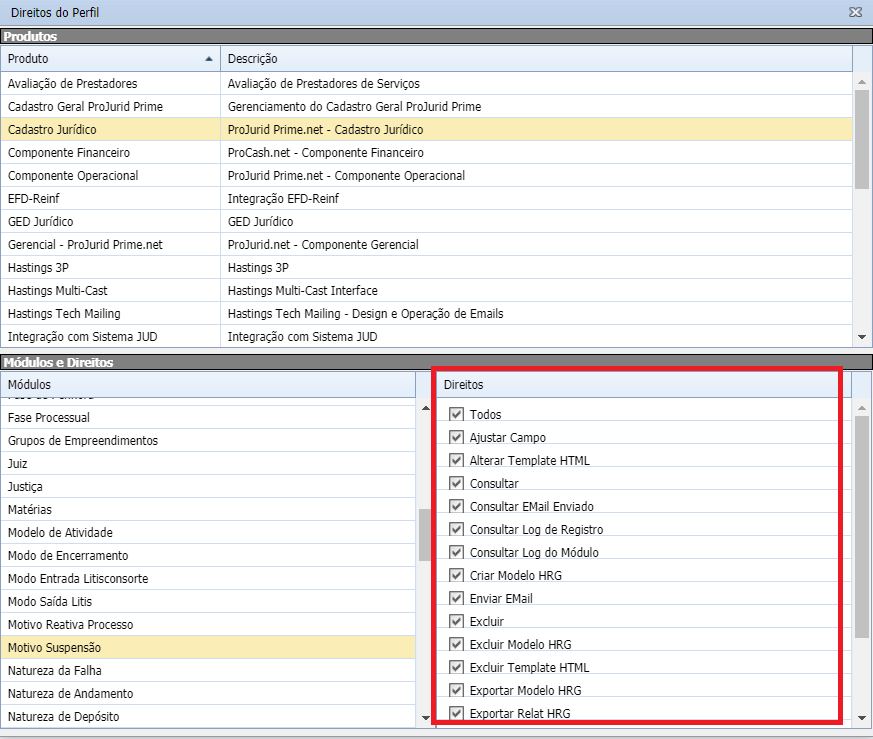Uncheck Criar Modelo HRG checkbox
This screenshot has width=873, height=739.
pyautogui.click(x=456, y=575)
